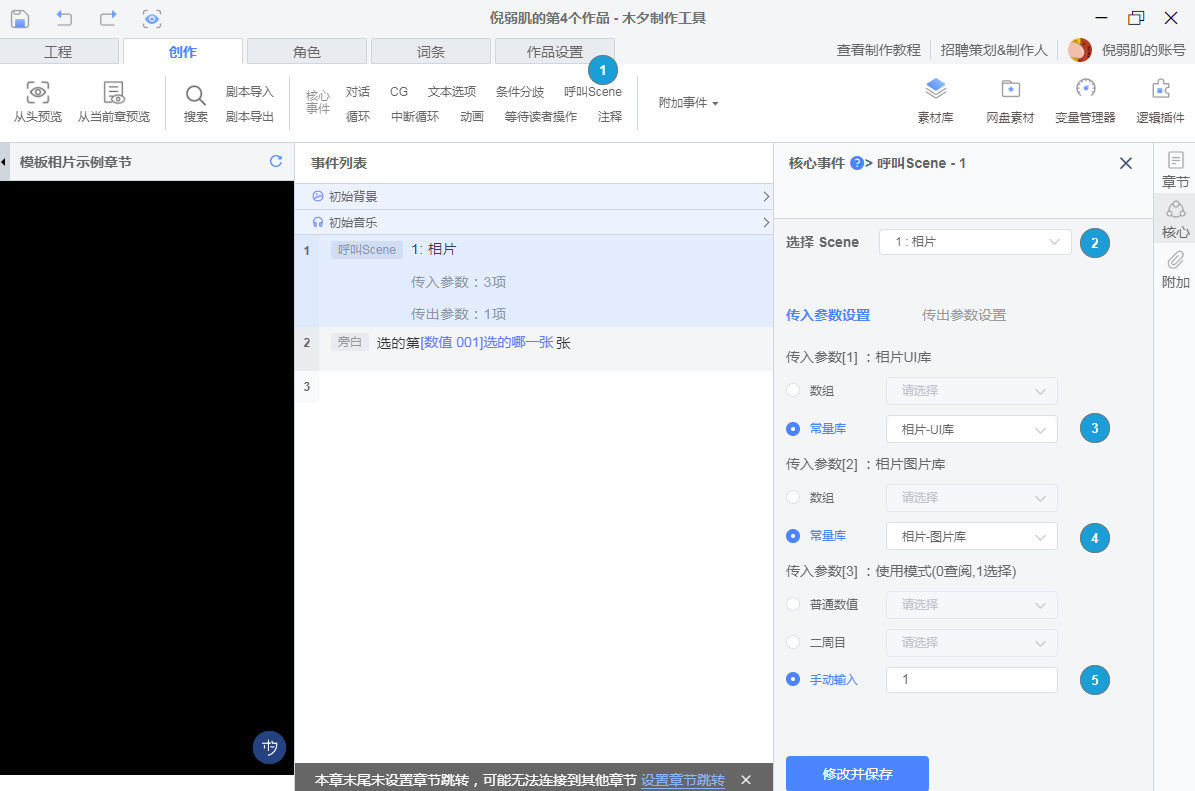Open the 设置章节跳转 link
Image resolution: width=1195 pixels, height=791 pixels.
(x=683, y=780)
